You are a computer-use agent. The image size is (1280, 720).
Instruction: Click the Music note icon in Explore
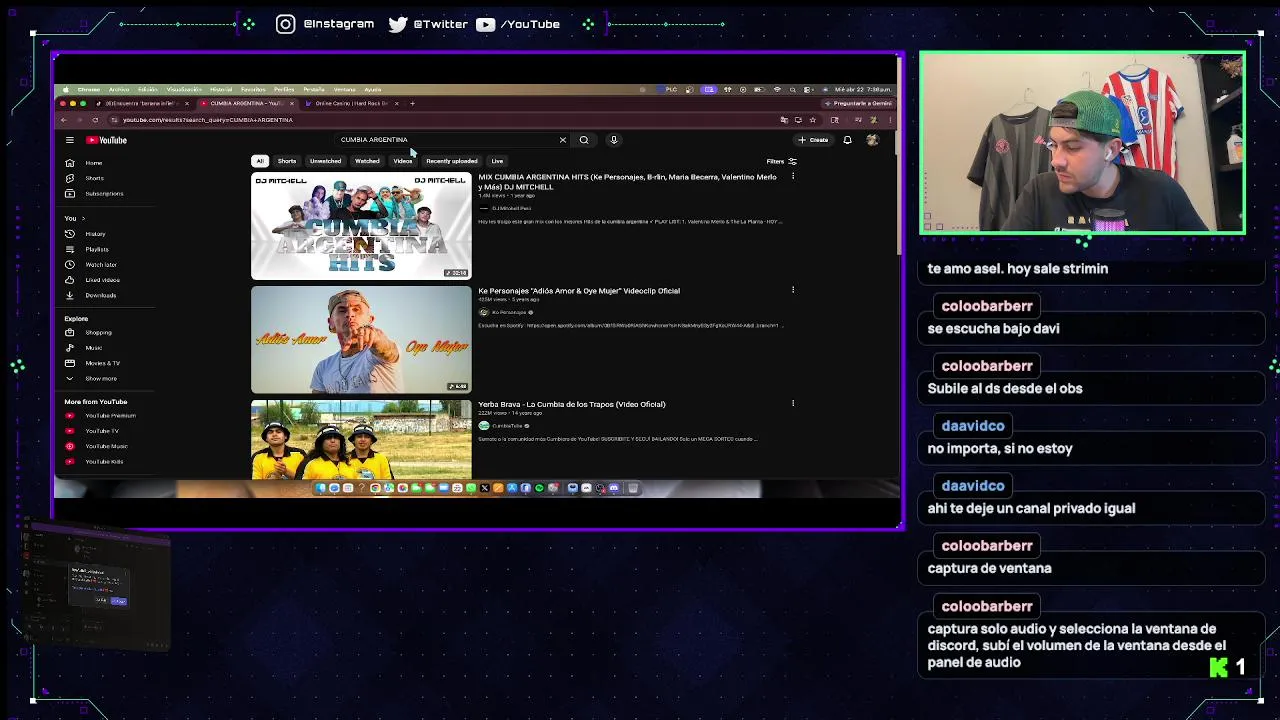click(x=69, y=348)
